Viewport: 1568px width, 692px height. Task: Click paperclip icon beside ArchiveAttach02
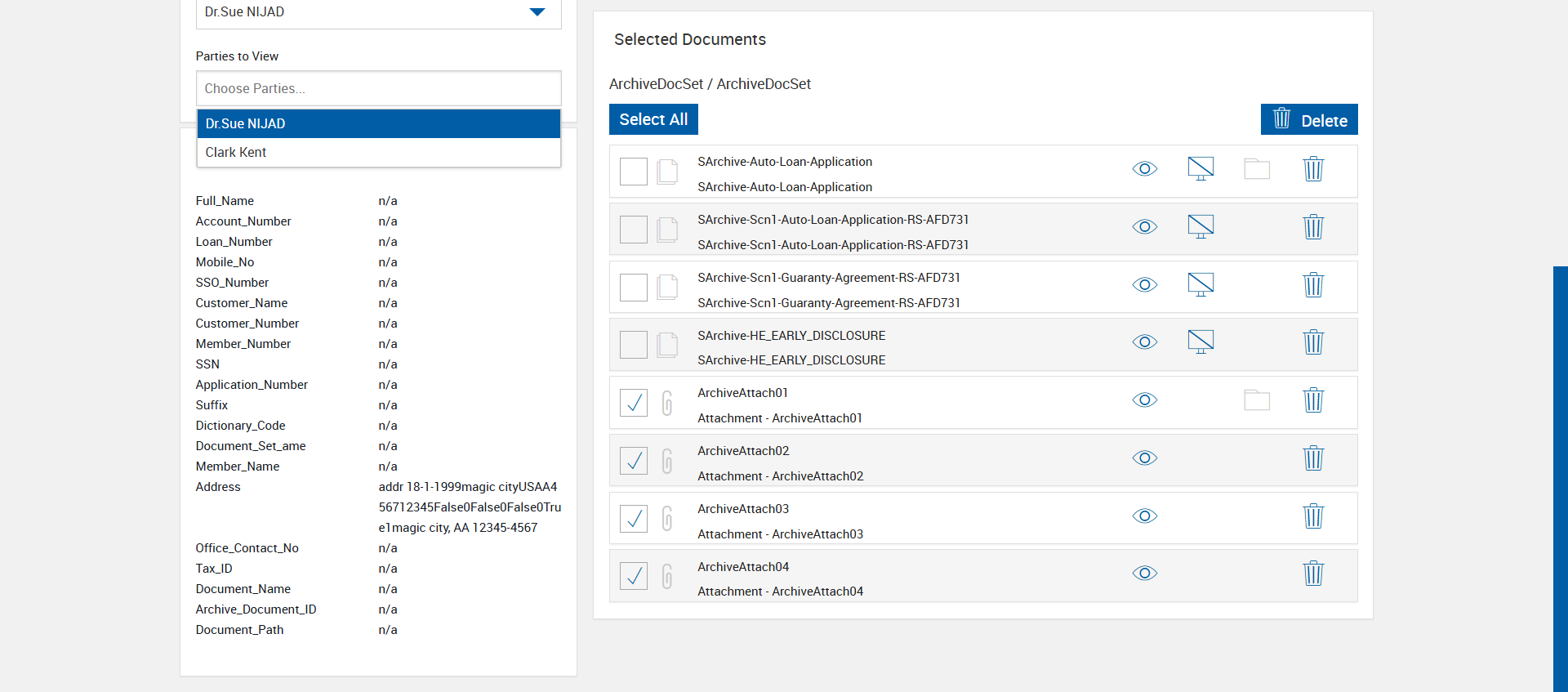click(x=667, y=461)
